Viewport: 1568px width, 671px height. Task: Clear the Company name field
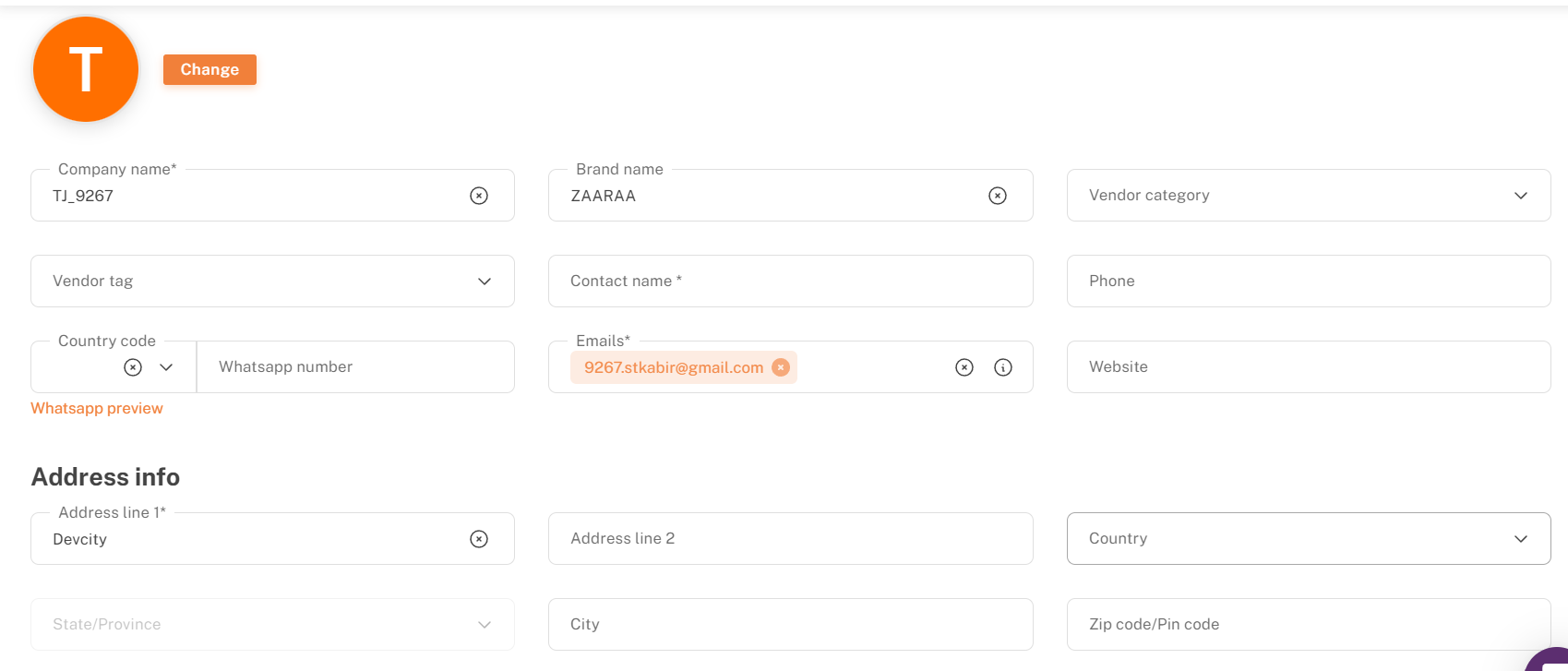(x=479, y=196)
